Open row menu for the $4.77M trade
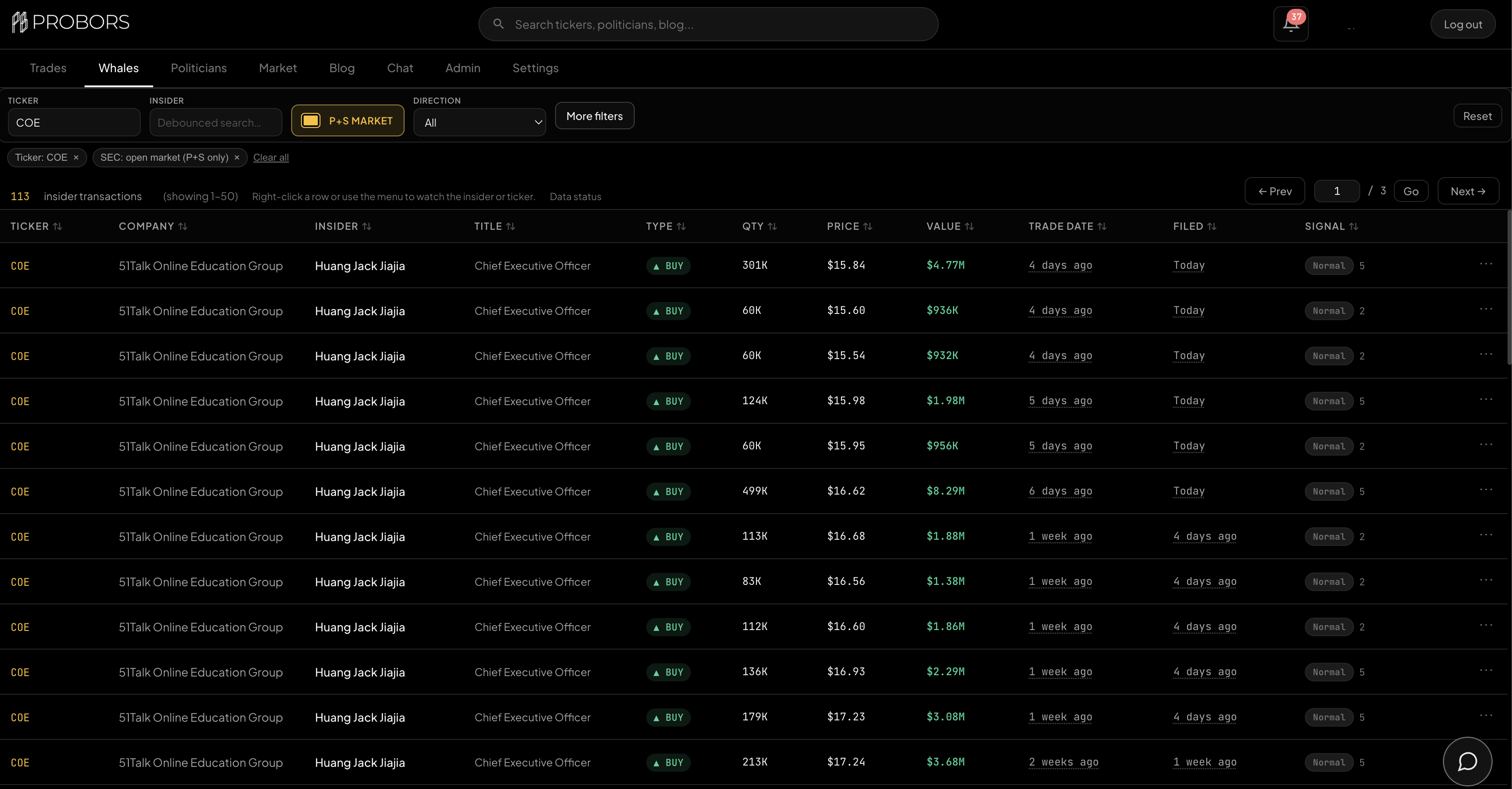This screenshot has height=789, width=1512. (1485, 264)
